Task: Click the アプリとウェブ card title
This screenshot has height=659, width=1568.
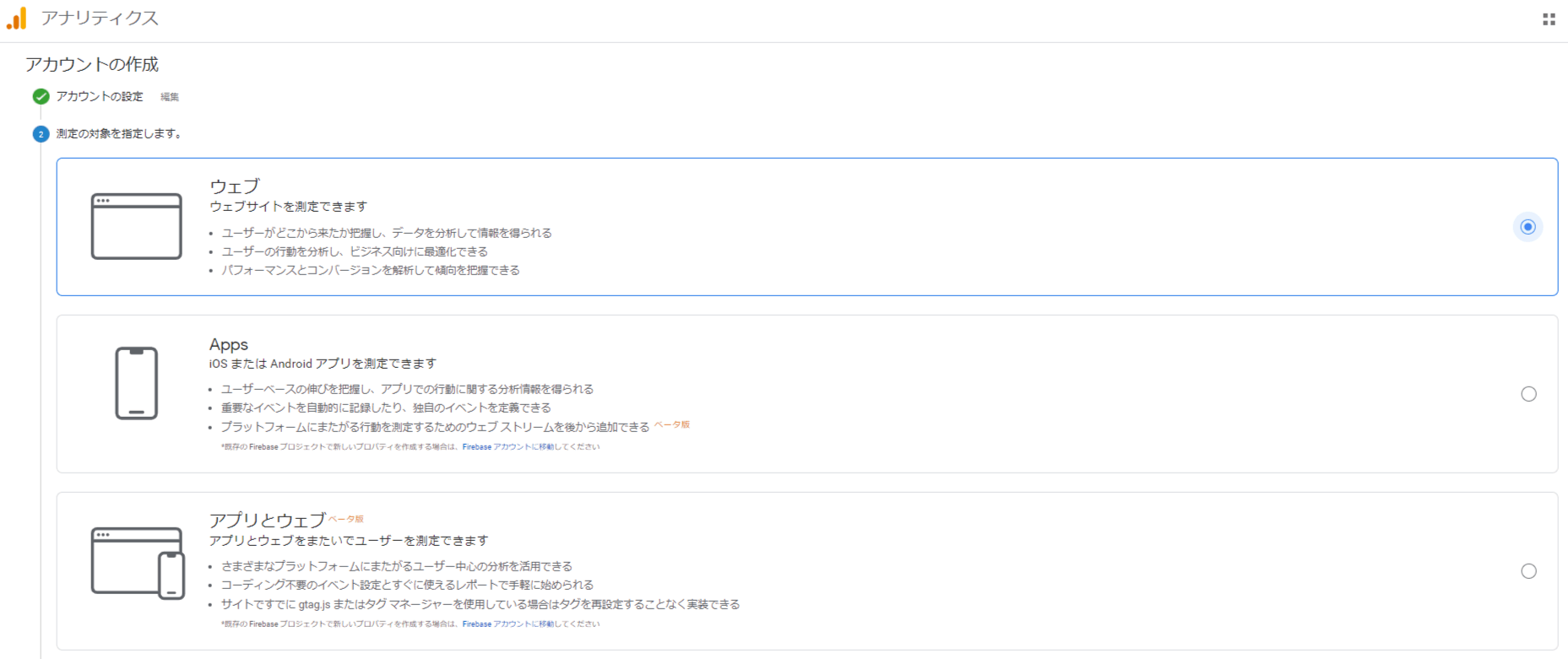Action: coord(268,520)
